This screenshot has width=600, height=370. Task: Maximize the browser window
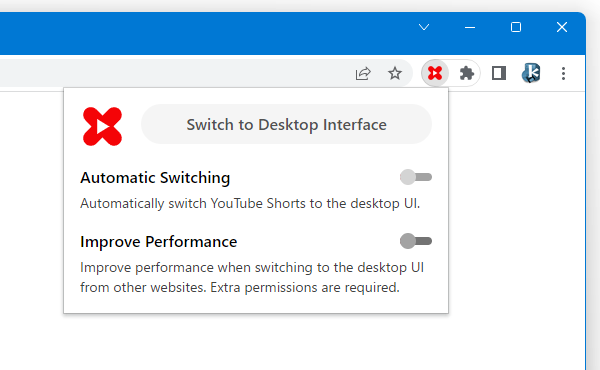(x=516, y=27)
